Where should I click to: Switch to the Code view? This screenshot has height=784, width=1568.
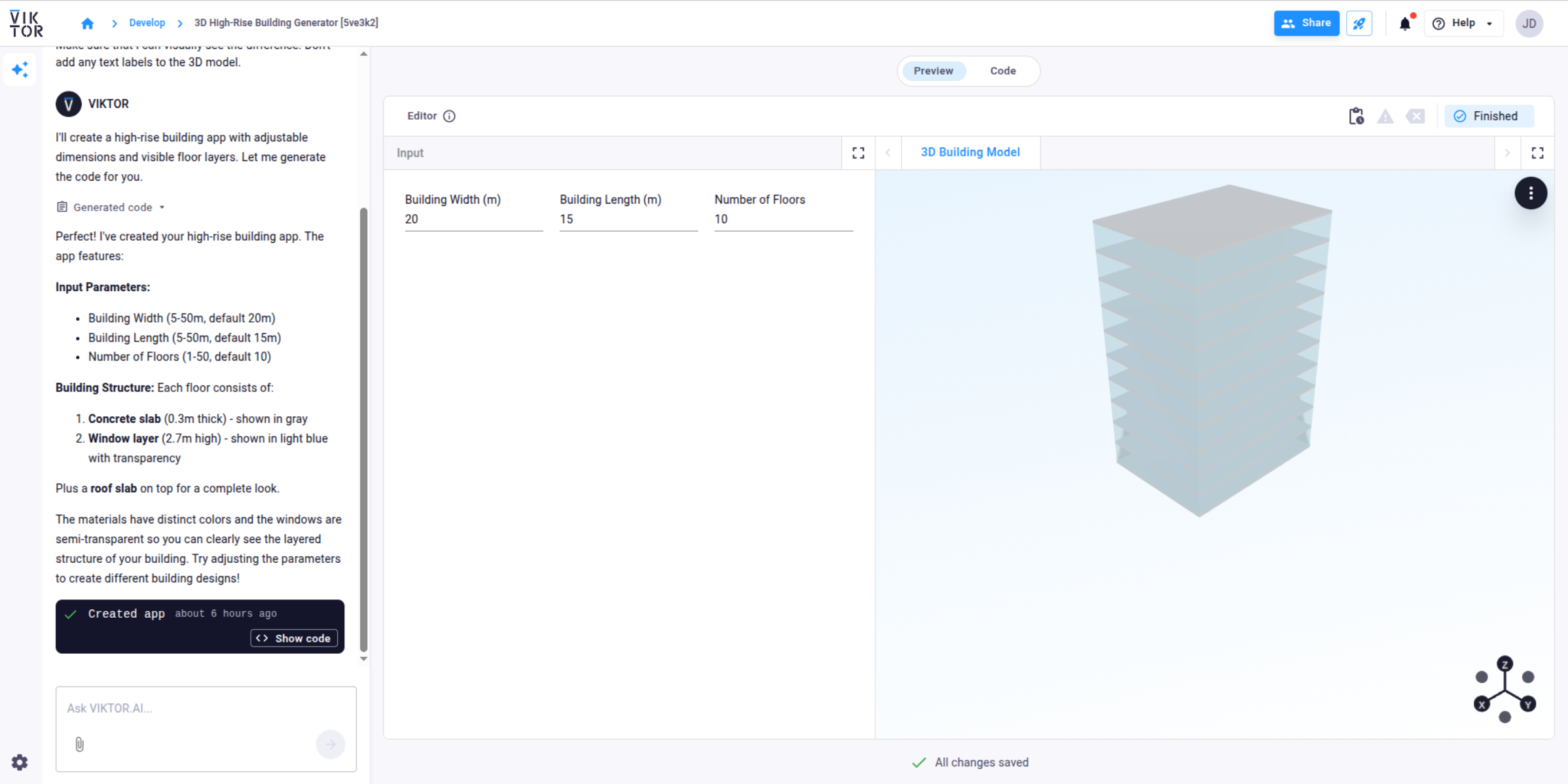1002,71
